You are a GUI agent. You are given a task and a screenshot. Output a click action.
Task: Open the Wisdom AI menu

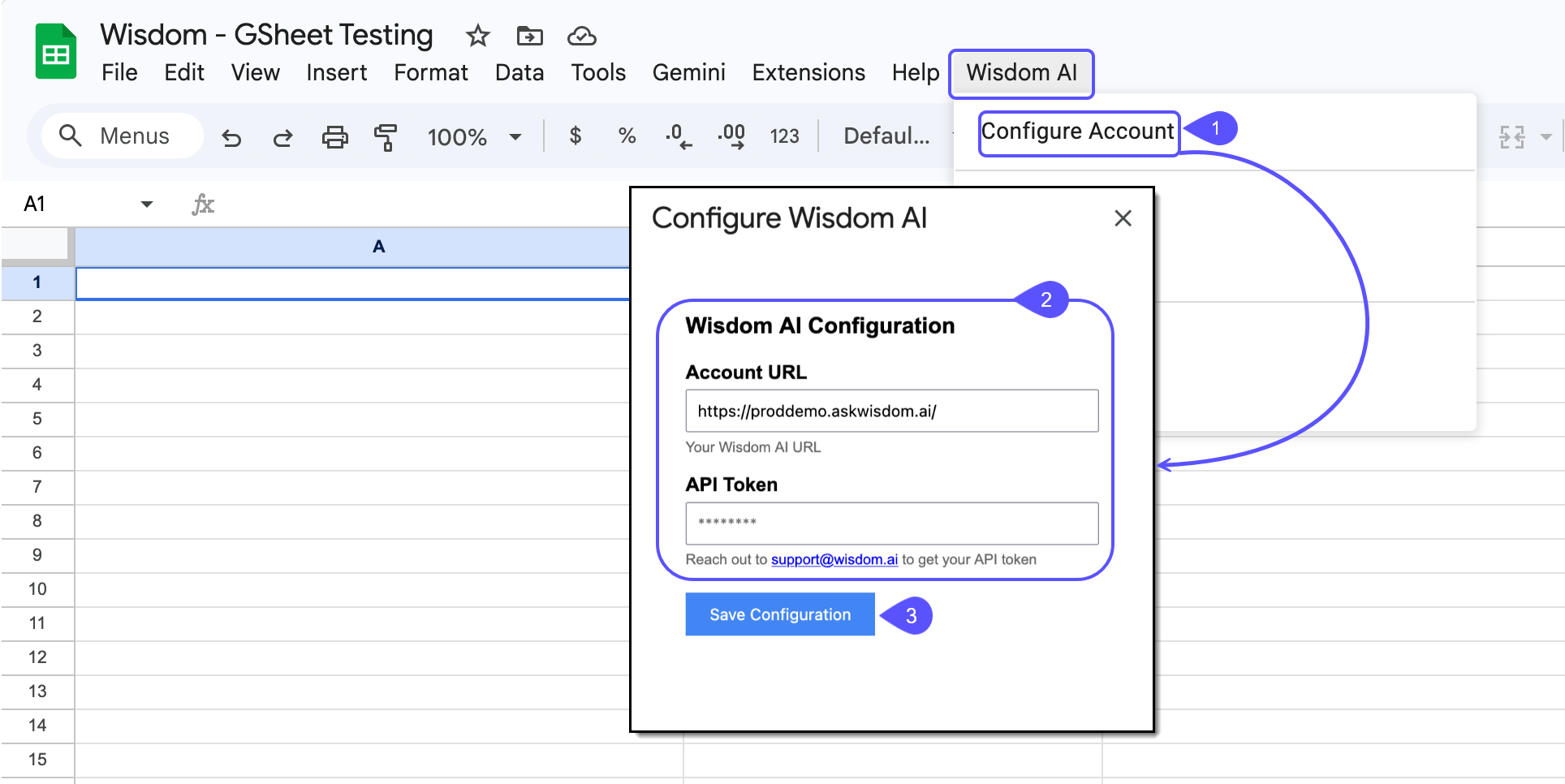[x=1021, y=73]
